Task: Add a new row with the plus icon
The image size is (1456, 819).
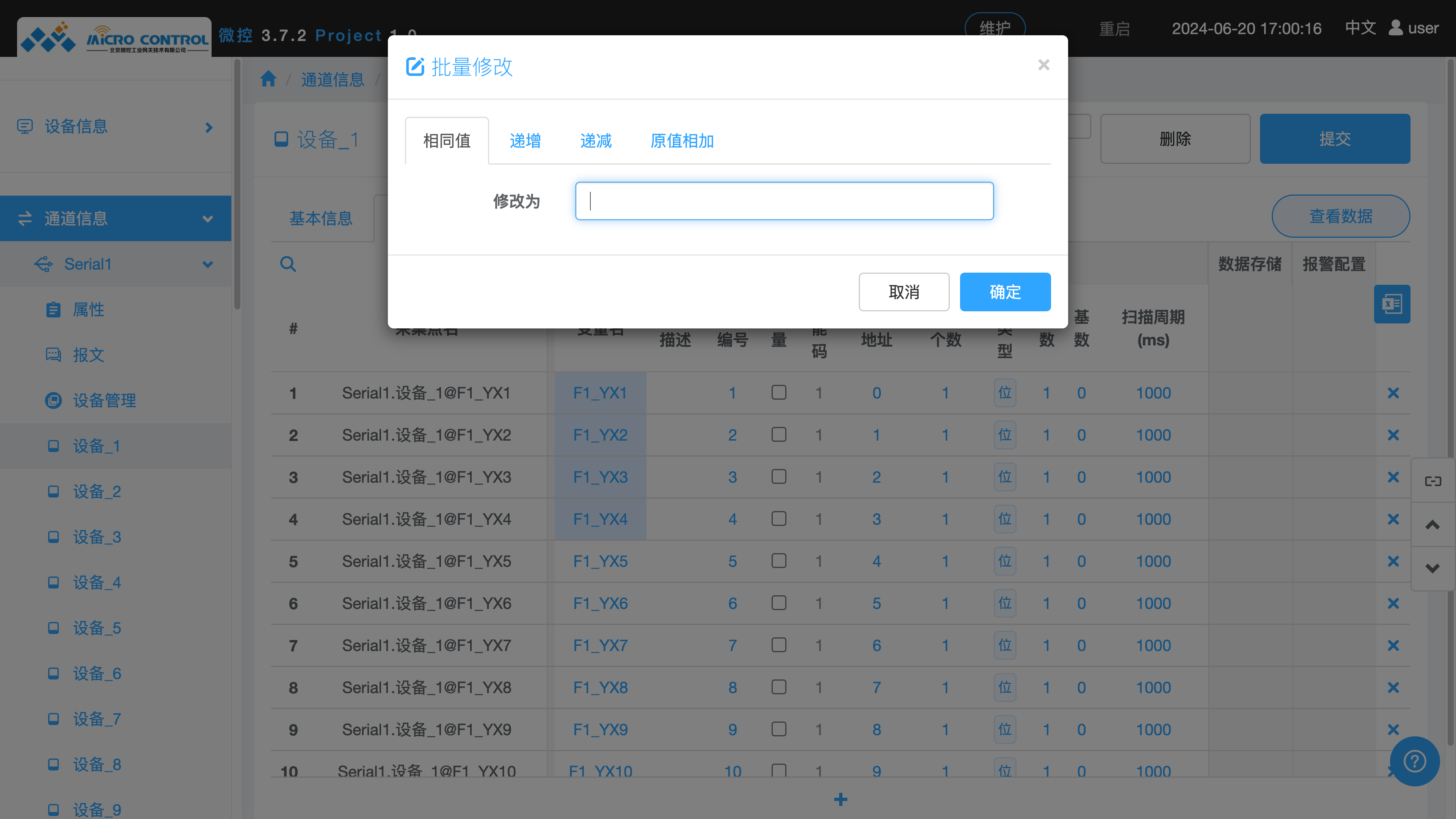Action: click(841, 799)
